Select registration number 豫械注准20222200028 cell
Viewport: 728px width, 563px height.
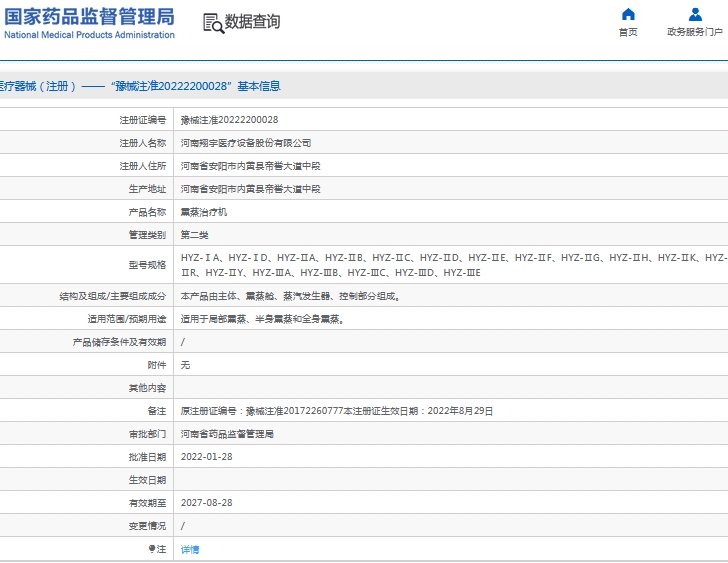229,120
